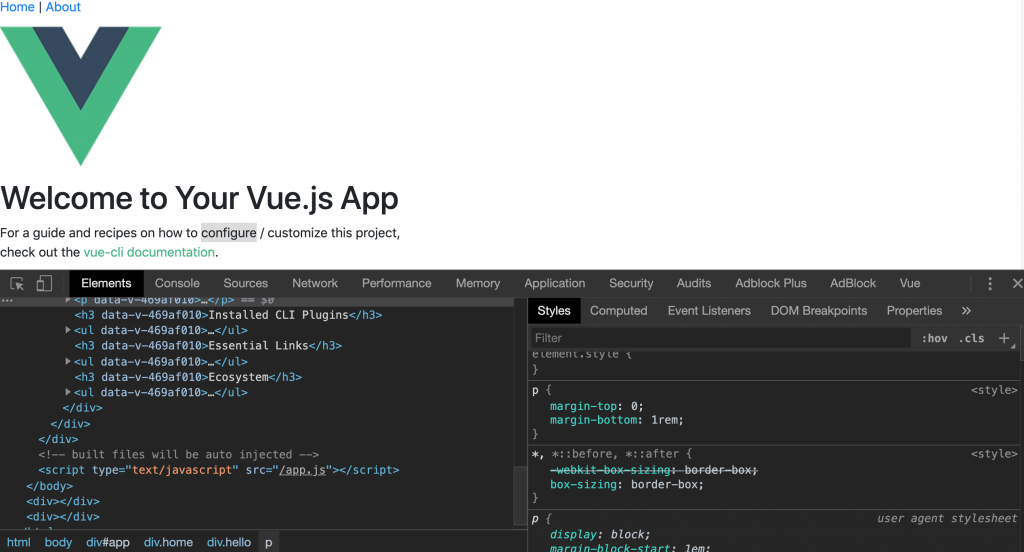Open the Audits tab
The image size is (1024, 552).
[694, 284]
